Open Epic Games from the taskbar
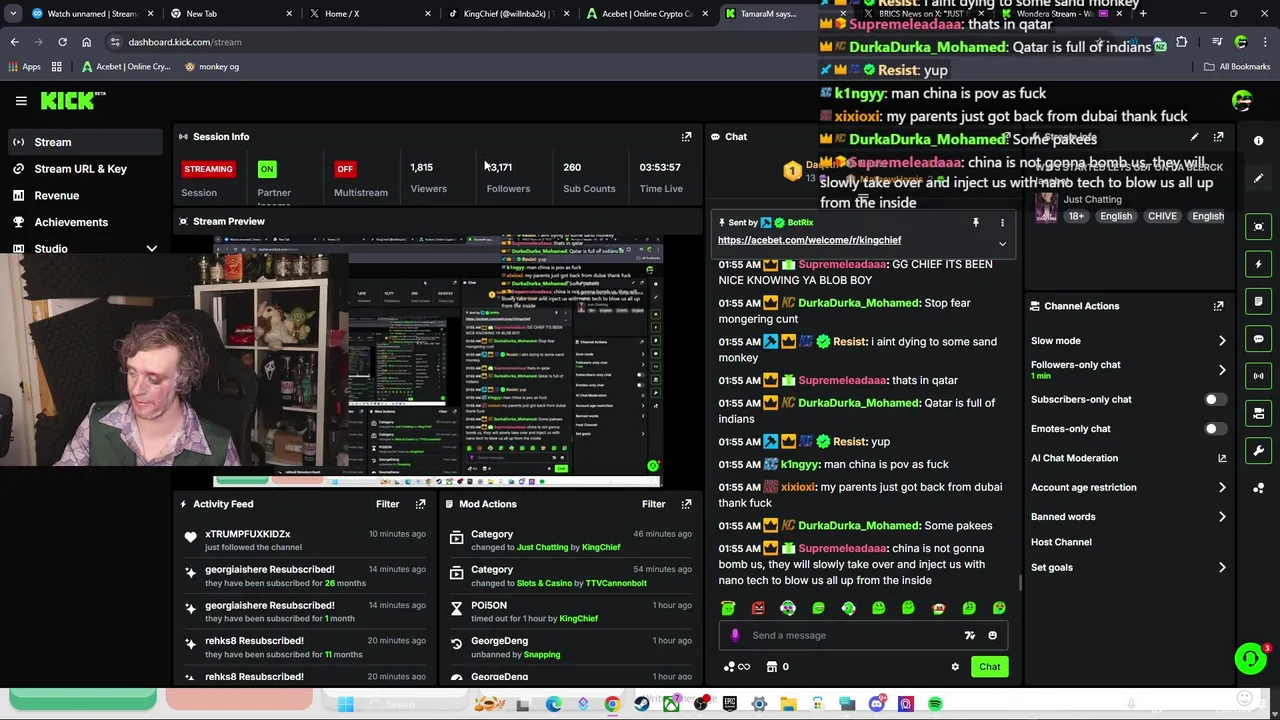The width and height of the screenshot is (1280, 720). coord(730,705)
